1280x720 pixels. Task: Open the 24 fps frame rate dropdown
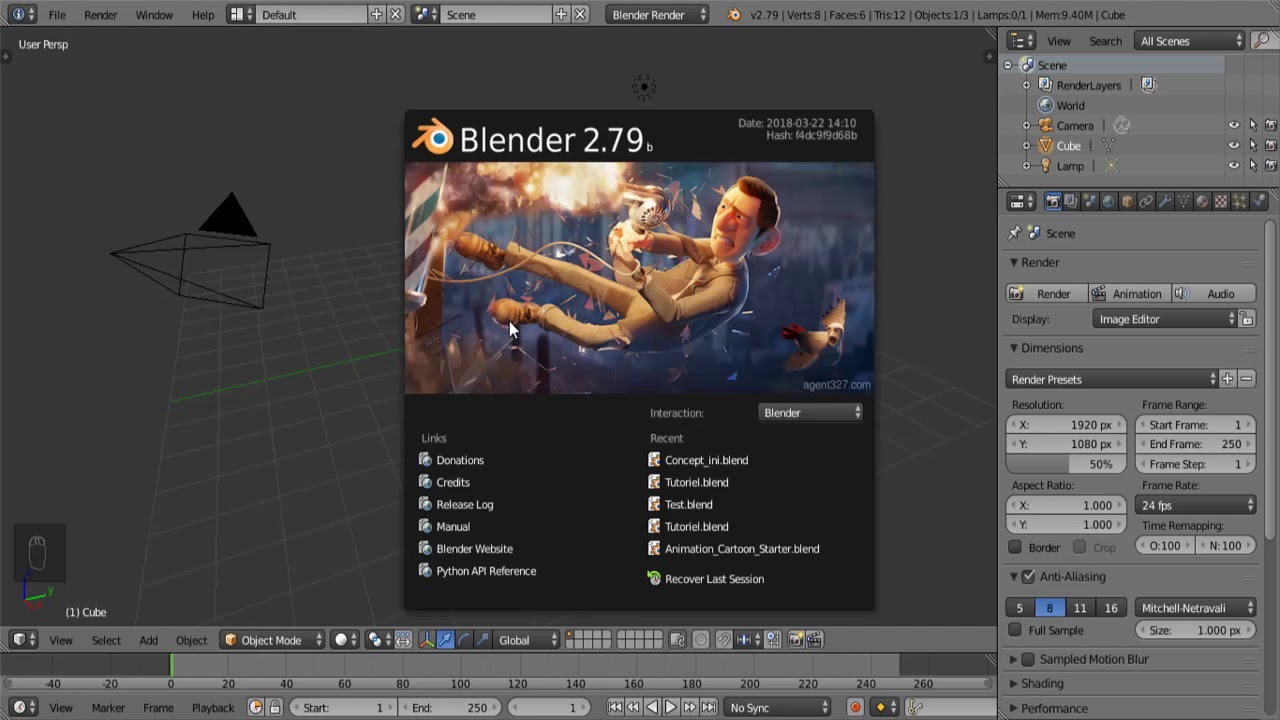[x=1196, y=505]
